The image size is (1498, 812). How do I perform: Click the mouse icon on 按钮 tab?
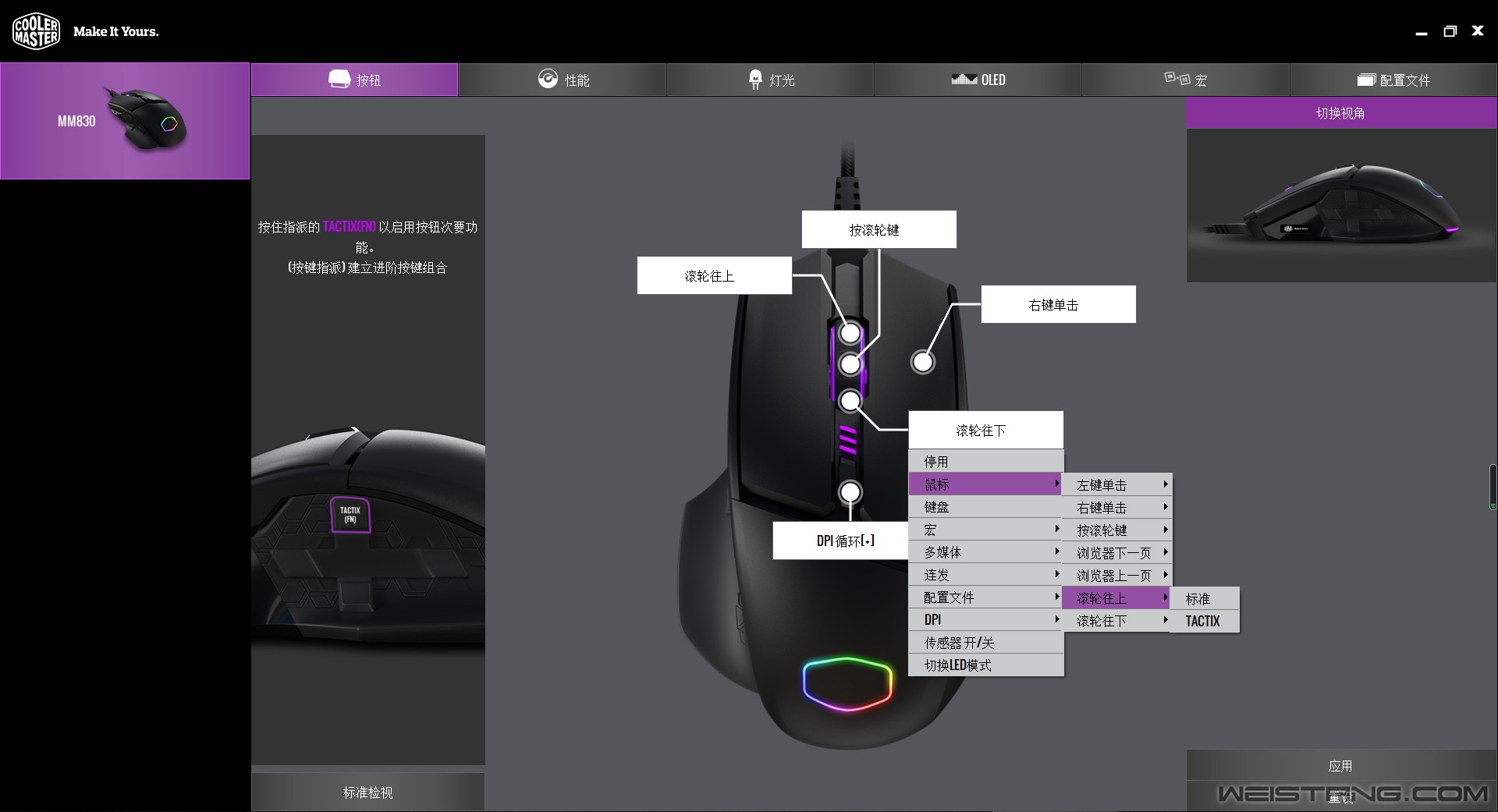(x=339, y=79)
